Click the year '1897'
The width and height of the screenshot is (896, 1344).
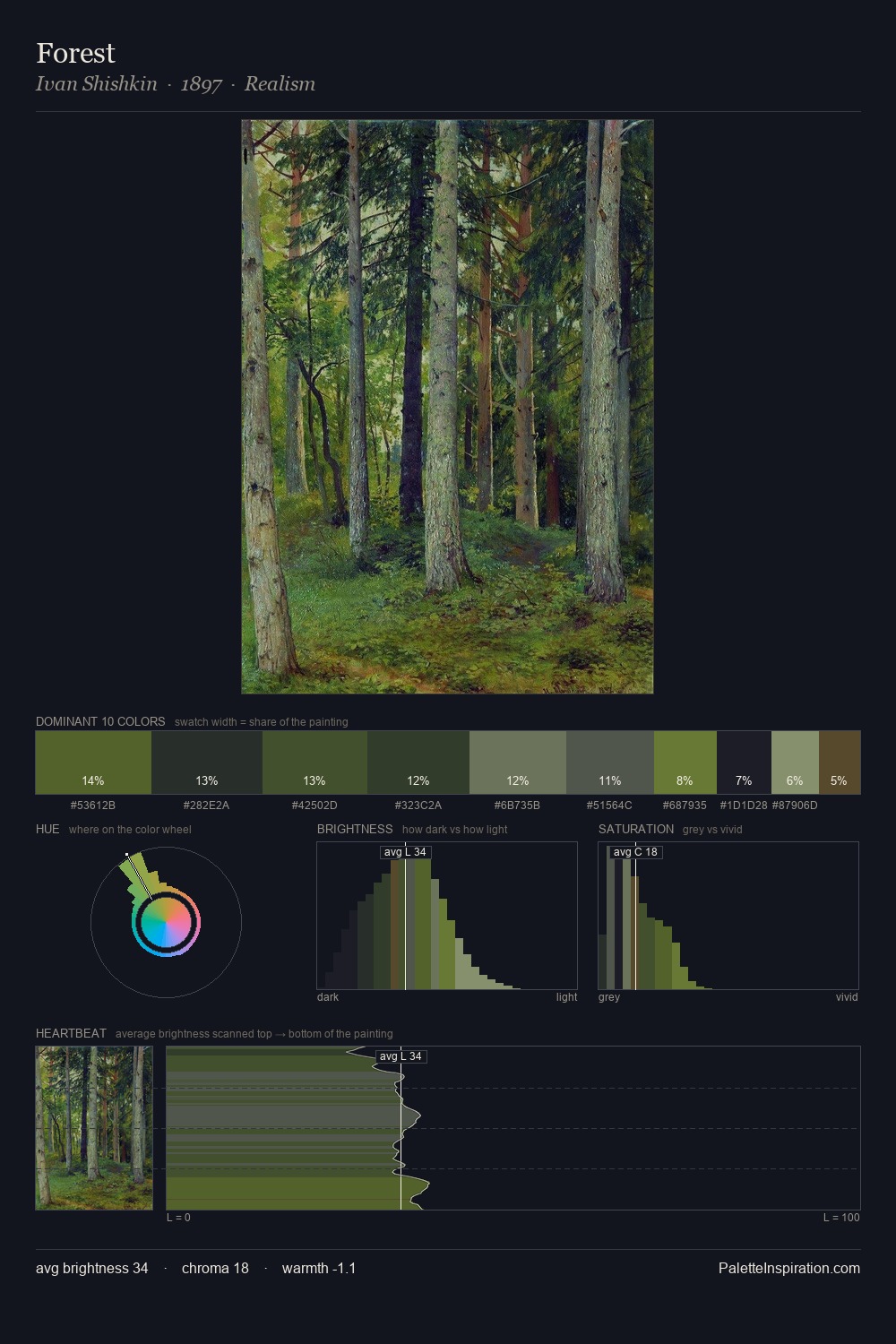tap(201, 84)
